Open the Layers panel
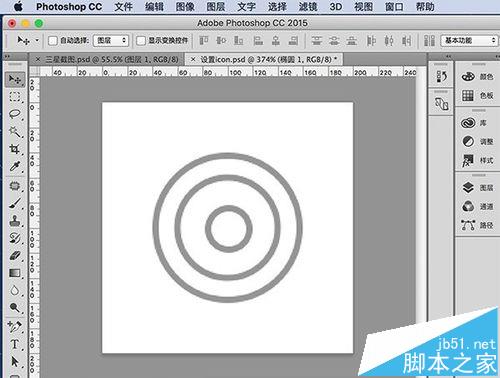 click(477, 188)
